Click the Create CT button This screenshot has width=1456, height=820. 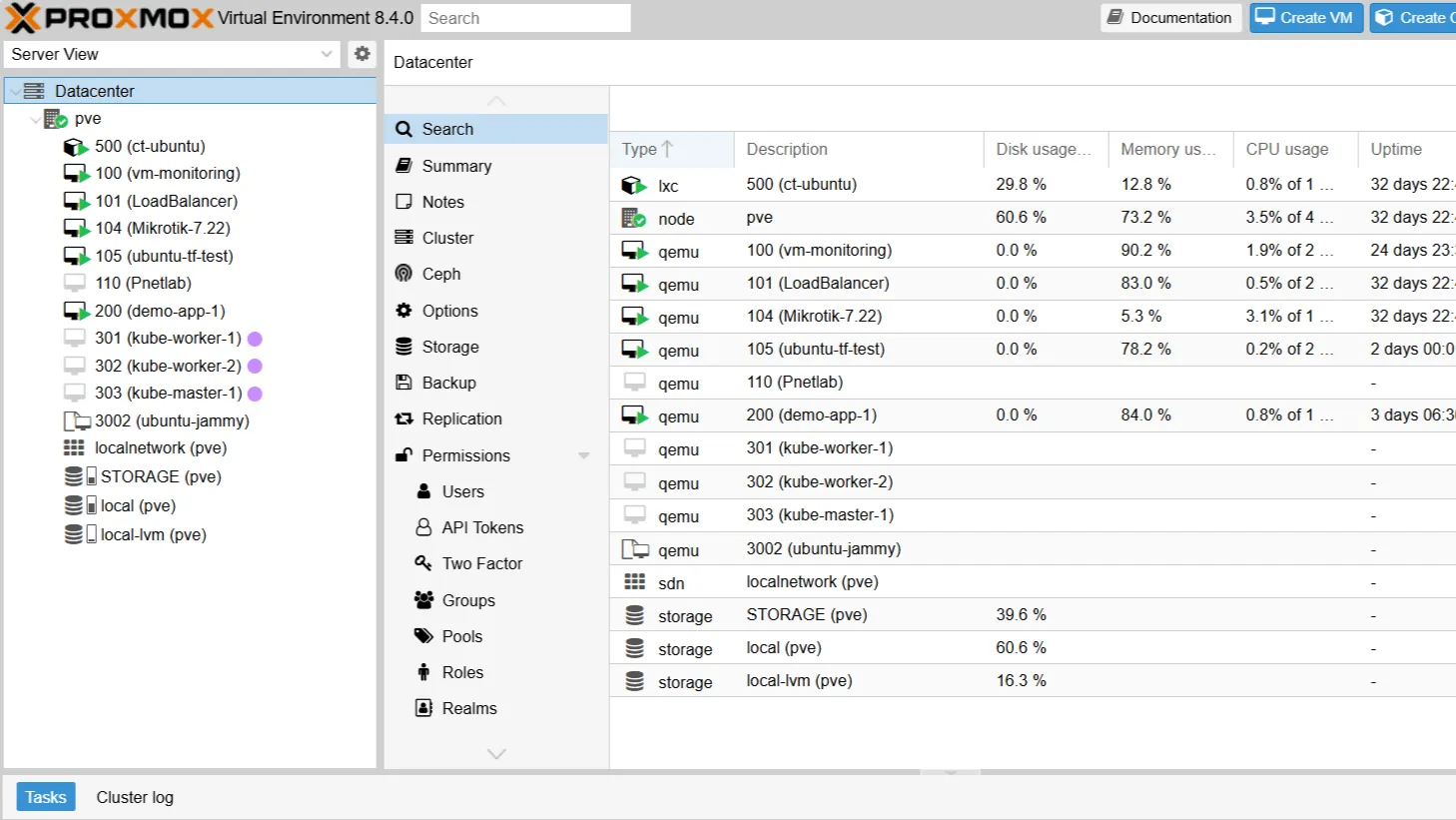1413,17
